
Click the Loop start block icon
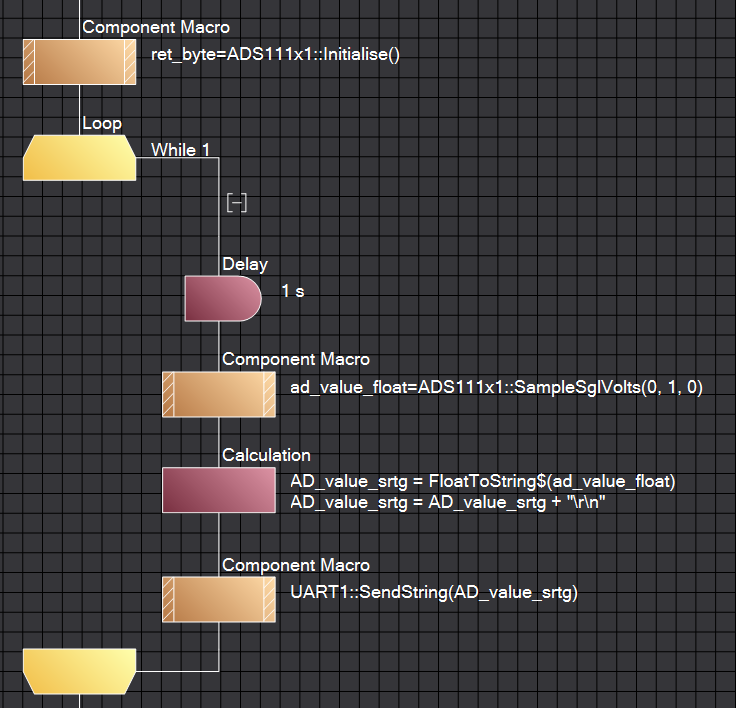[x=79, y=158]
